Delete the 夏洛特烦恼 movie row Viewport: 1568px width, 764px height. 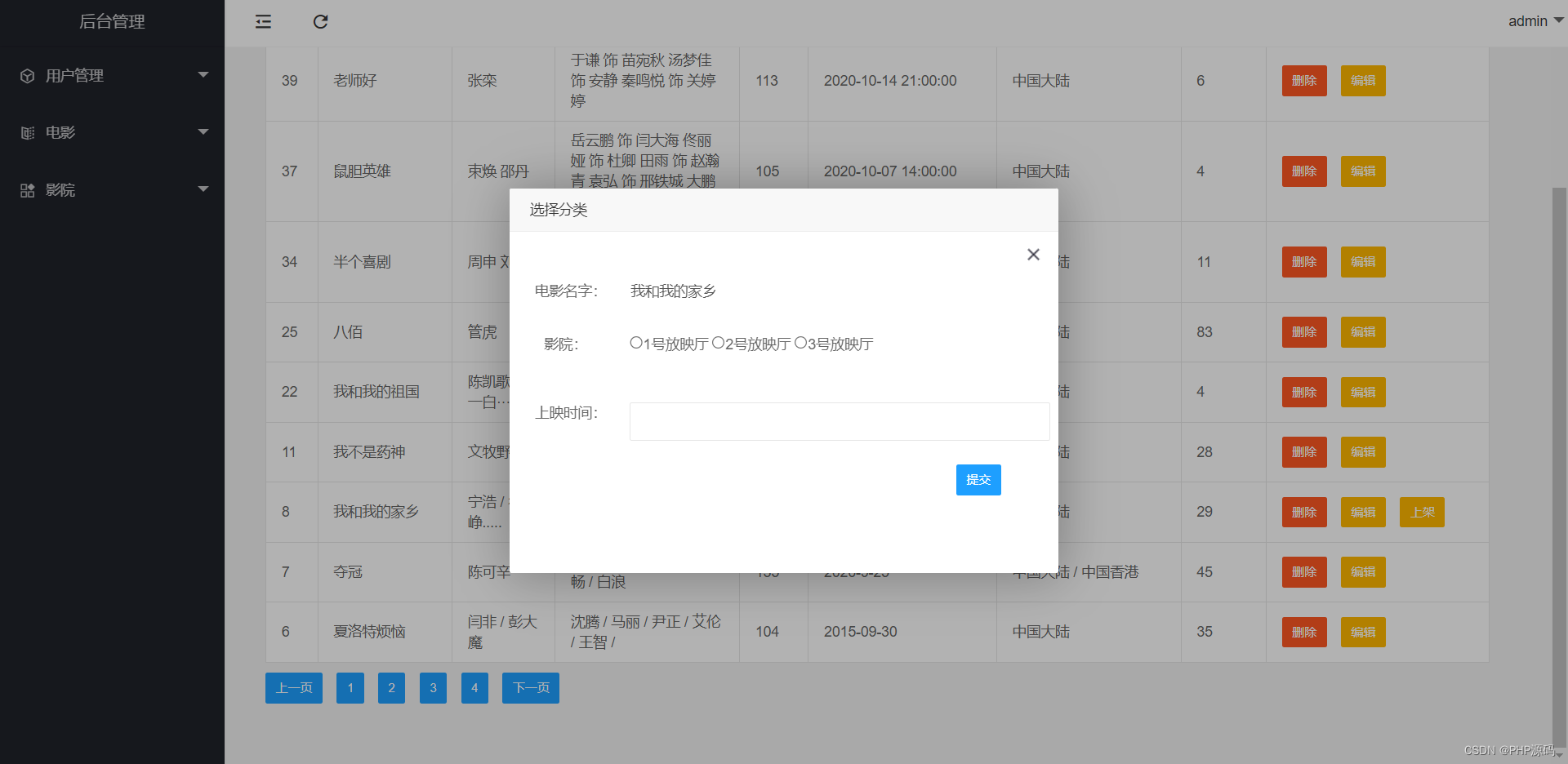point(1304,633)
